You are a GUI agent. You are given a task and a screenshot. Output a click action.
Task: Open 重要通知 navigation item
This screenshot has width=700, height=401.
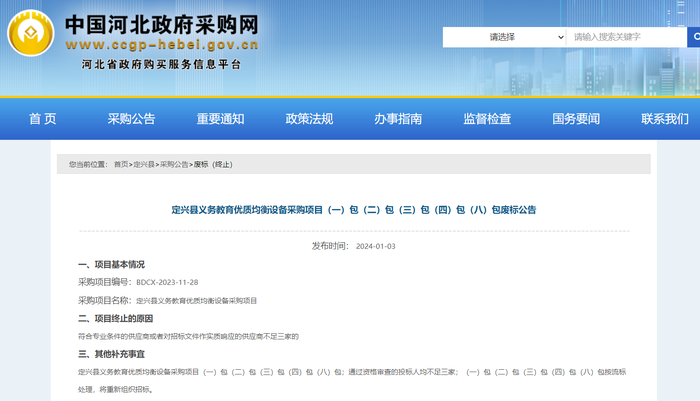point(221,119)
